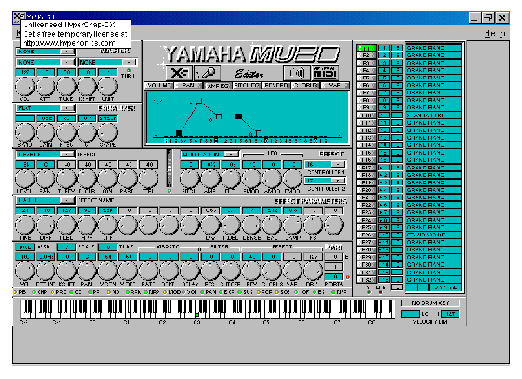Switch to the VOLUME display tab
The height and width of the screenshot is (379, 522).
tap(159, 85)
